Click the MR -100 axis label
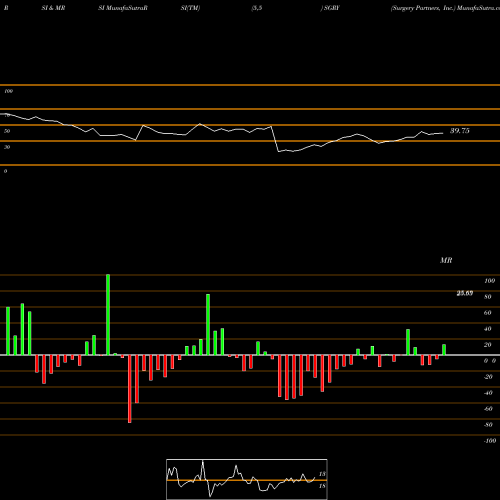 489,441
